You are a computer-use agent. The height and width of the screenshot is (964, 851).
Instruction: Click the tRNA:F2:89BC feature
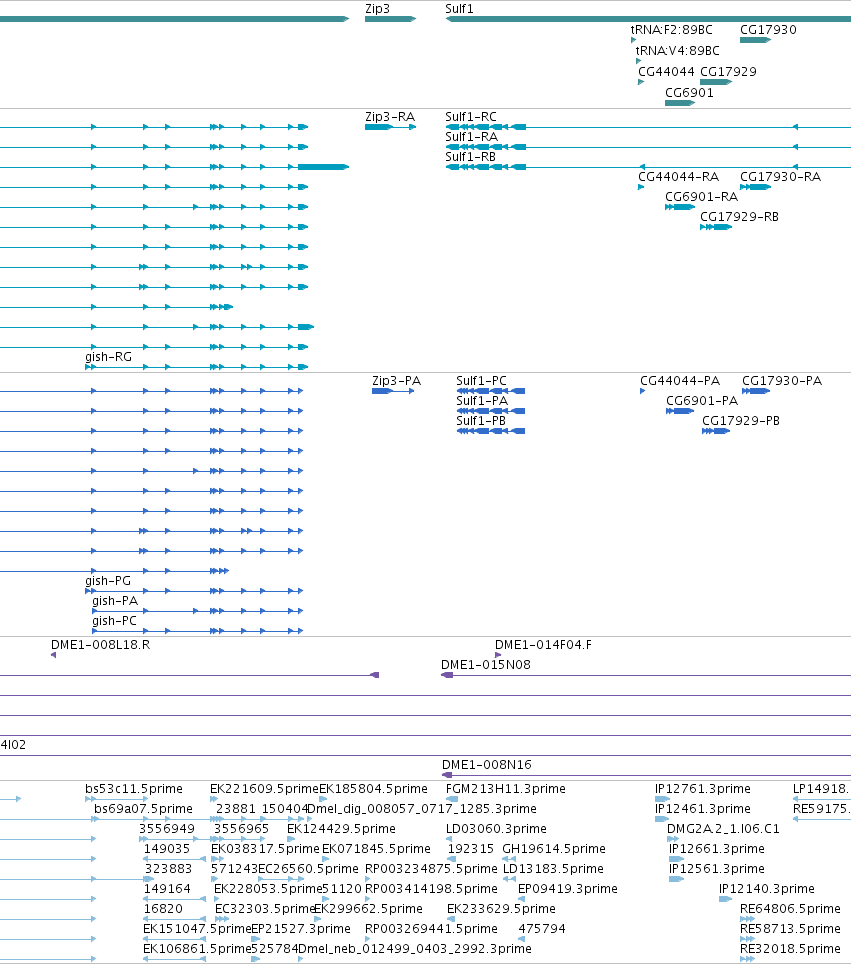[x=633, y=40]
